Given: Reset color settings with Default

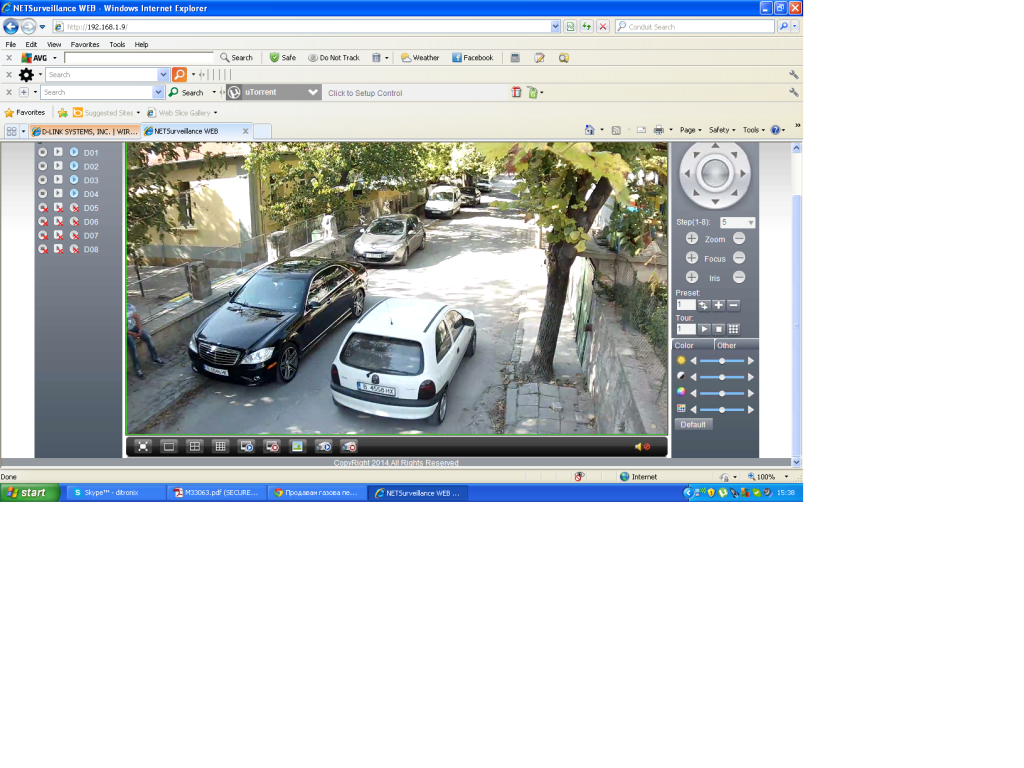Looking at the screenshot, I should [x=693, y=424].
